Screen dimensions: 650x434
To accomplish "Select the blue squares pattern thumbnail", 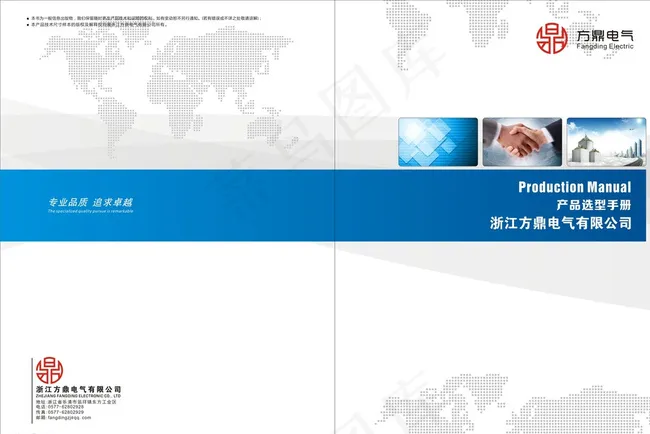I will [x=438, y=142].
